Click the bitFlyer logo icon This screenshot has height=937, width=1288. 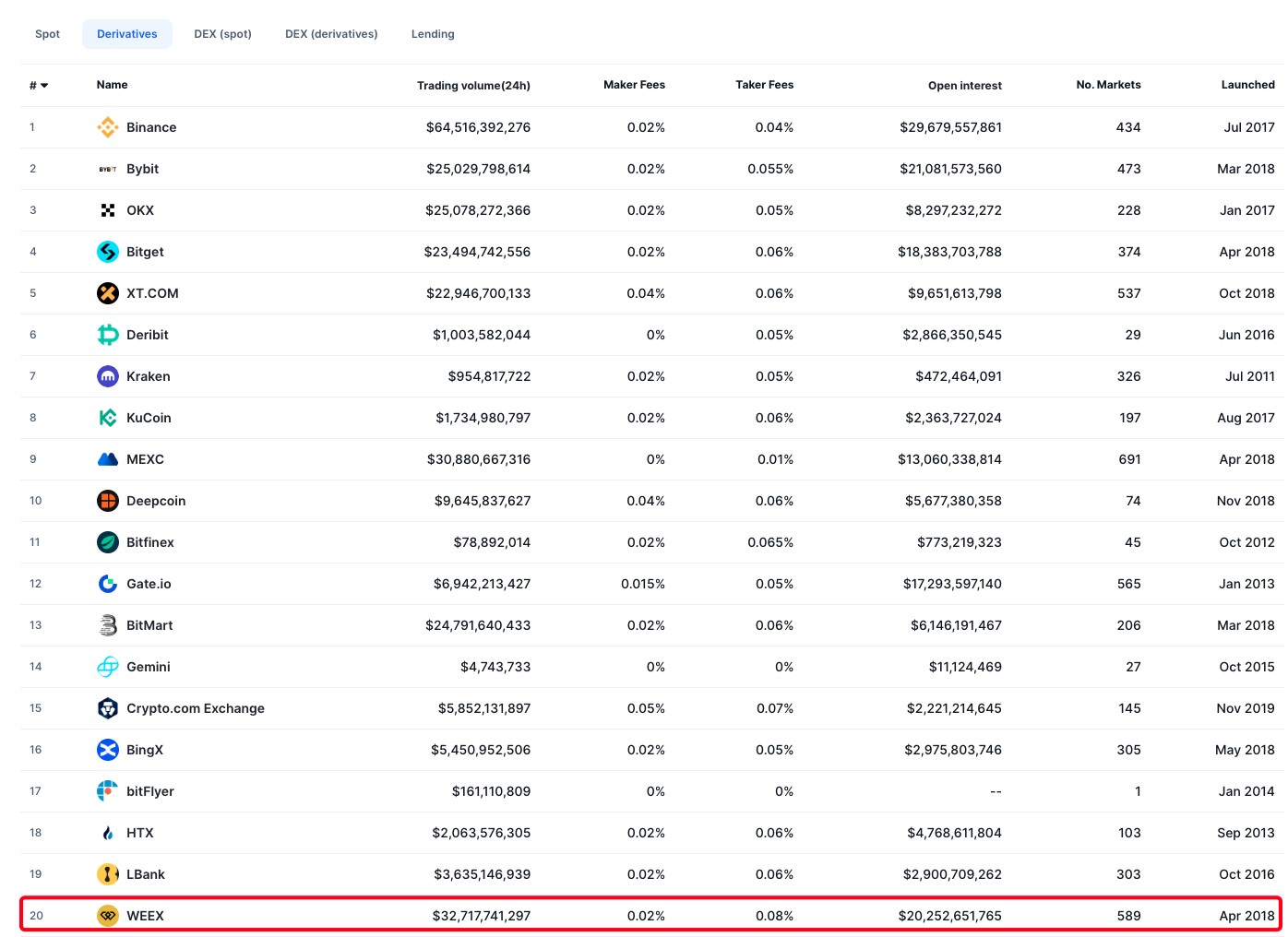coord(108,791)
